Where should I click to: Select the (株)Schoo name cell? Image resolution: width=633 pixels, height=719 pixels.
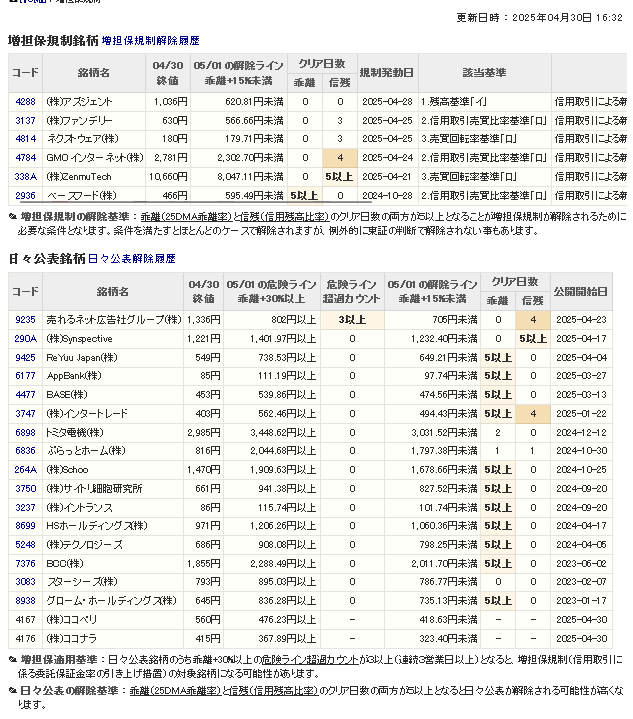pyautogui.click(x=113, y=470)
